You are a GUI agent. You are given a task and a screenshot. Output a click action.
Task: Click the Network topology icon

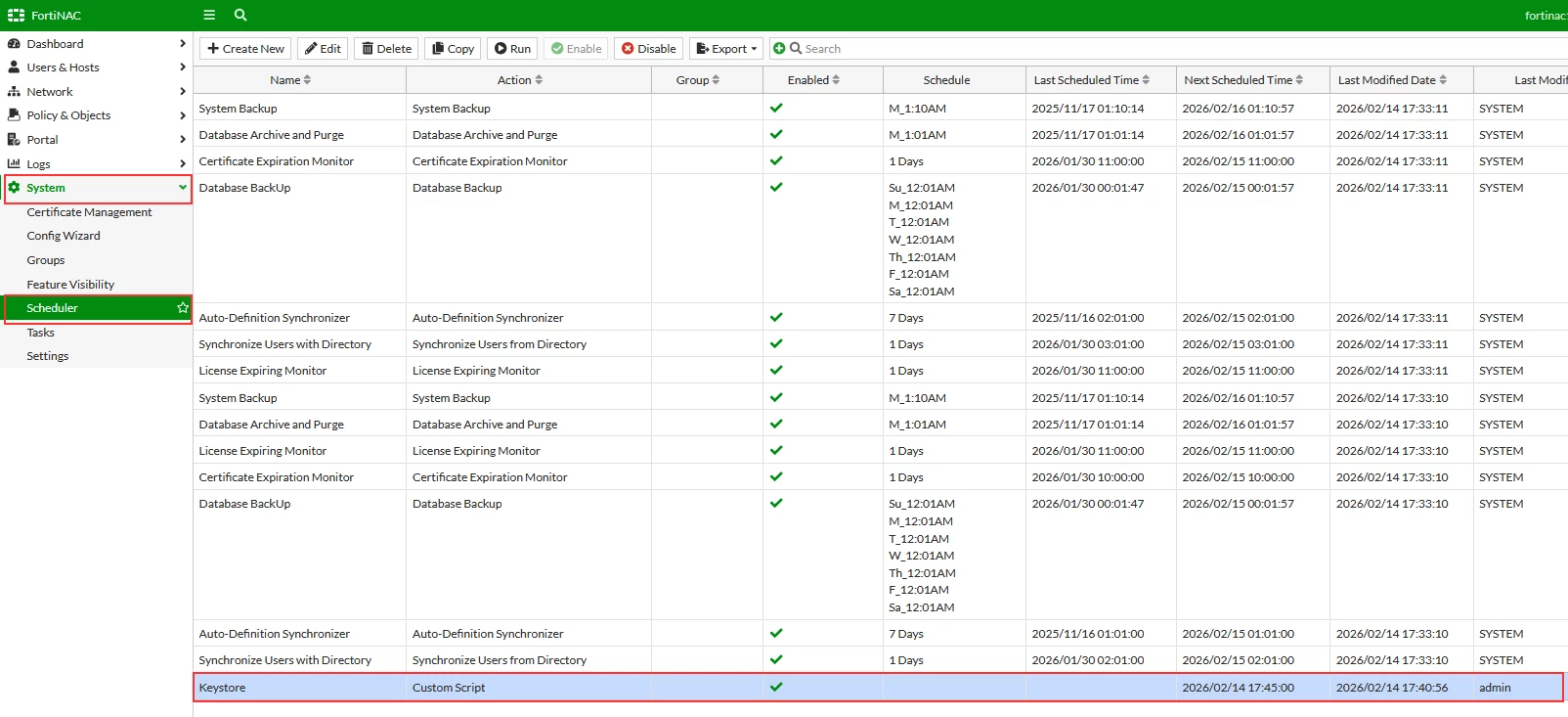[x=14, y=92]
